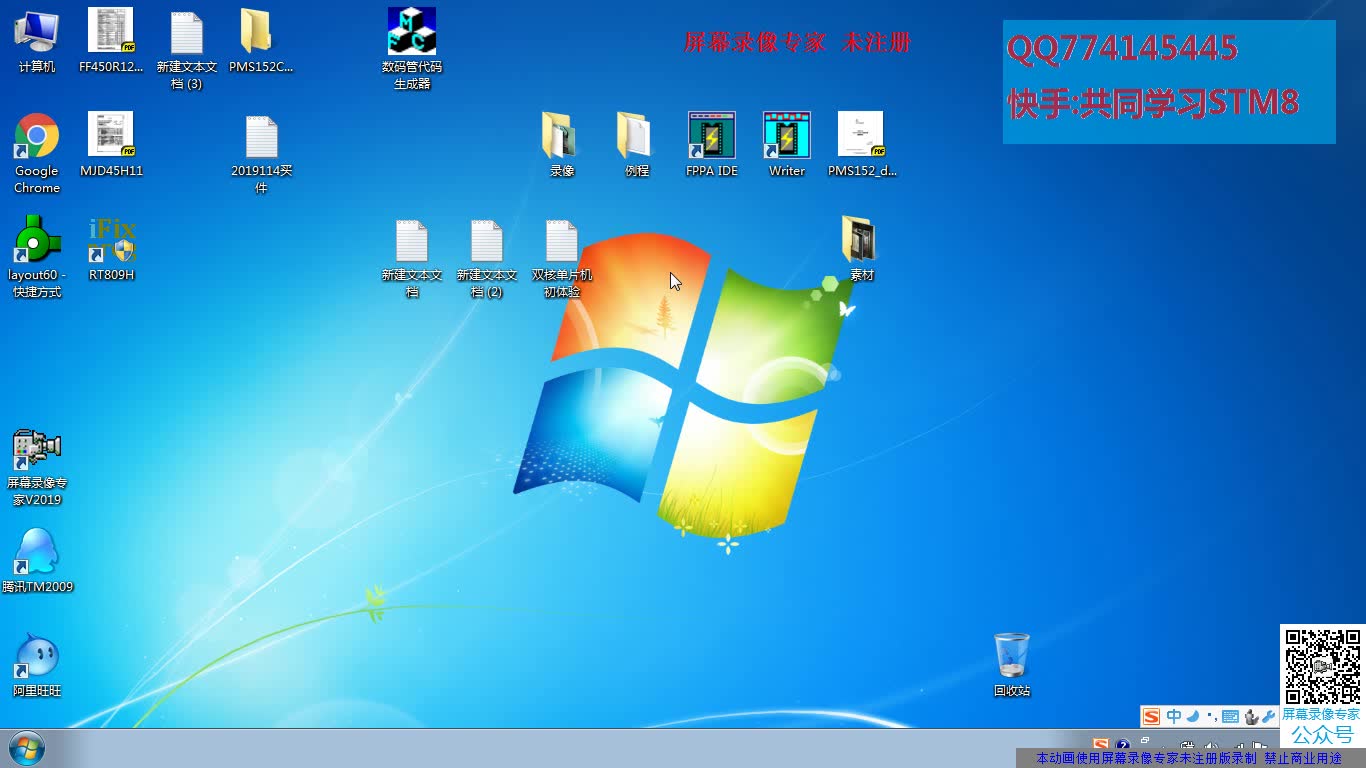Toggle 中 Chinese/English input mode

(1174, 716)
